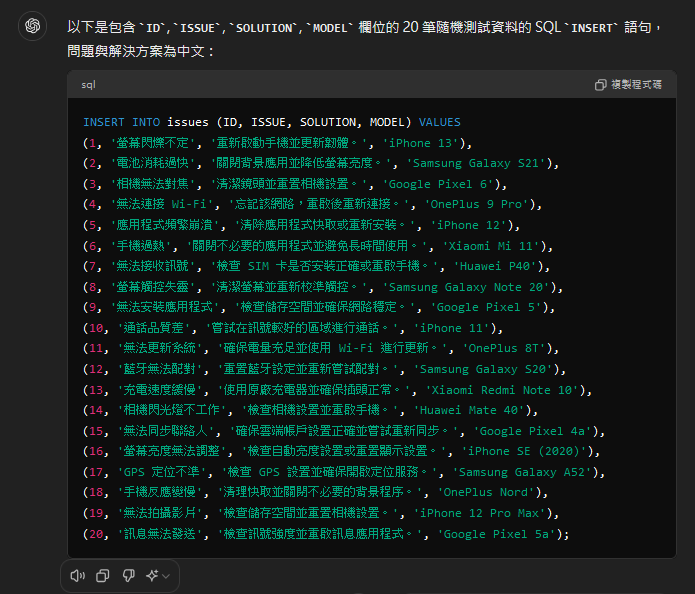Image resolution: width=695 pixels, height=594 pixels.
Task: Click 'iPhone 12 Pro Max' in row 19
Action: click(x=480, y=513)
